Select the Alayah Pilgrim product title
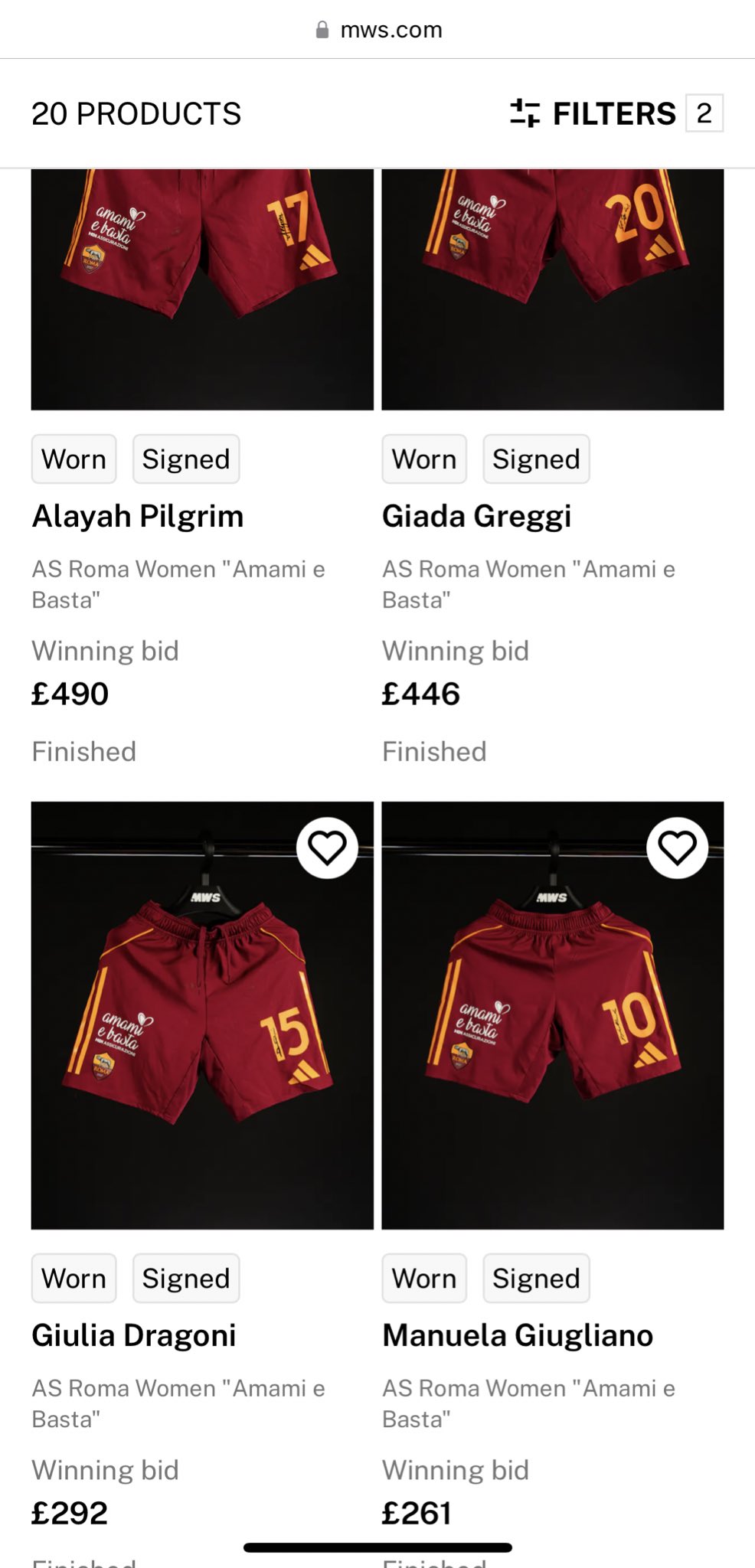This screenshot has width=755, height=1568. [138, 516]
